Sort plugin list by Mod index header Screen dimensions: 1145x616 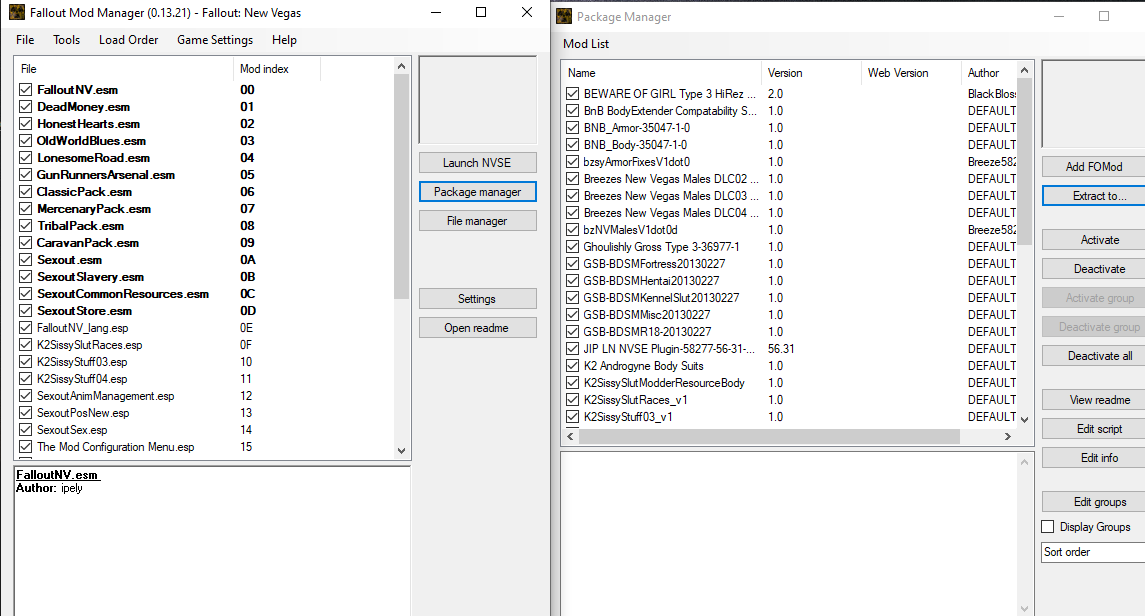(x=277, y=69)
